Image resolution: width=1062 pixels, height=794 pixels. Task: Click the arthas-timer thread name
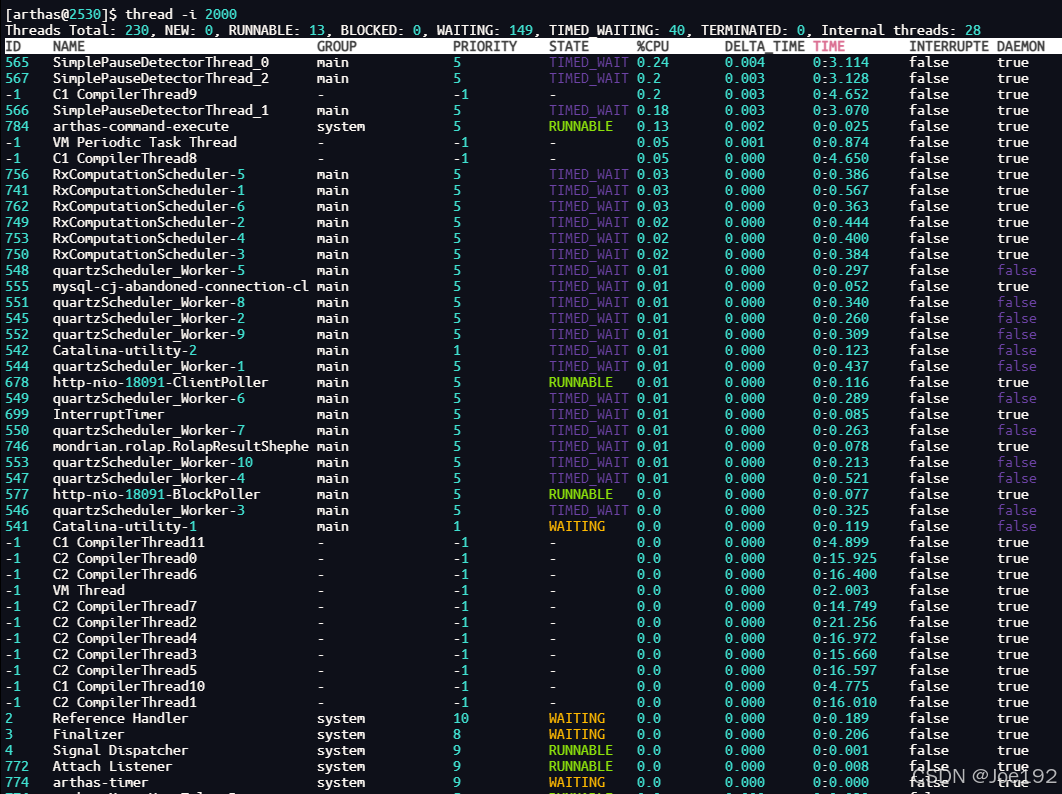click(101, 782)
